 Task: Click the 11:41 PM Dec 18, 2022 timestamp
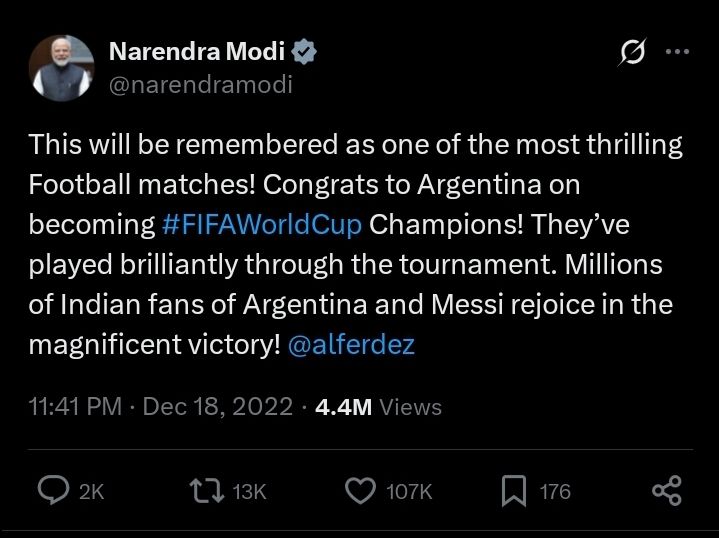[x=162, y=407]
